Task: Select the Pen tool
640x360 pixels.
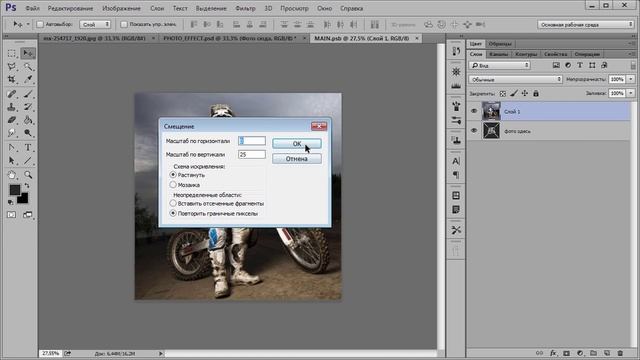Action: tap(11, 147)
